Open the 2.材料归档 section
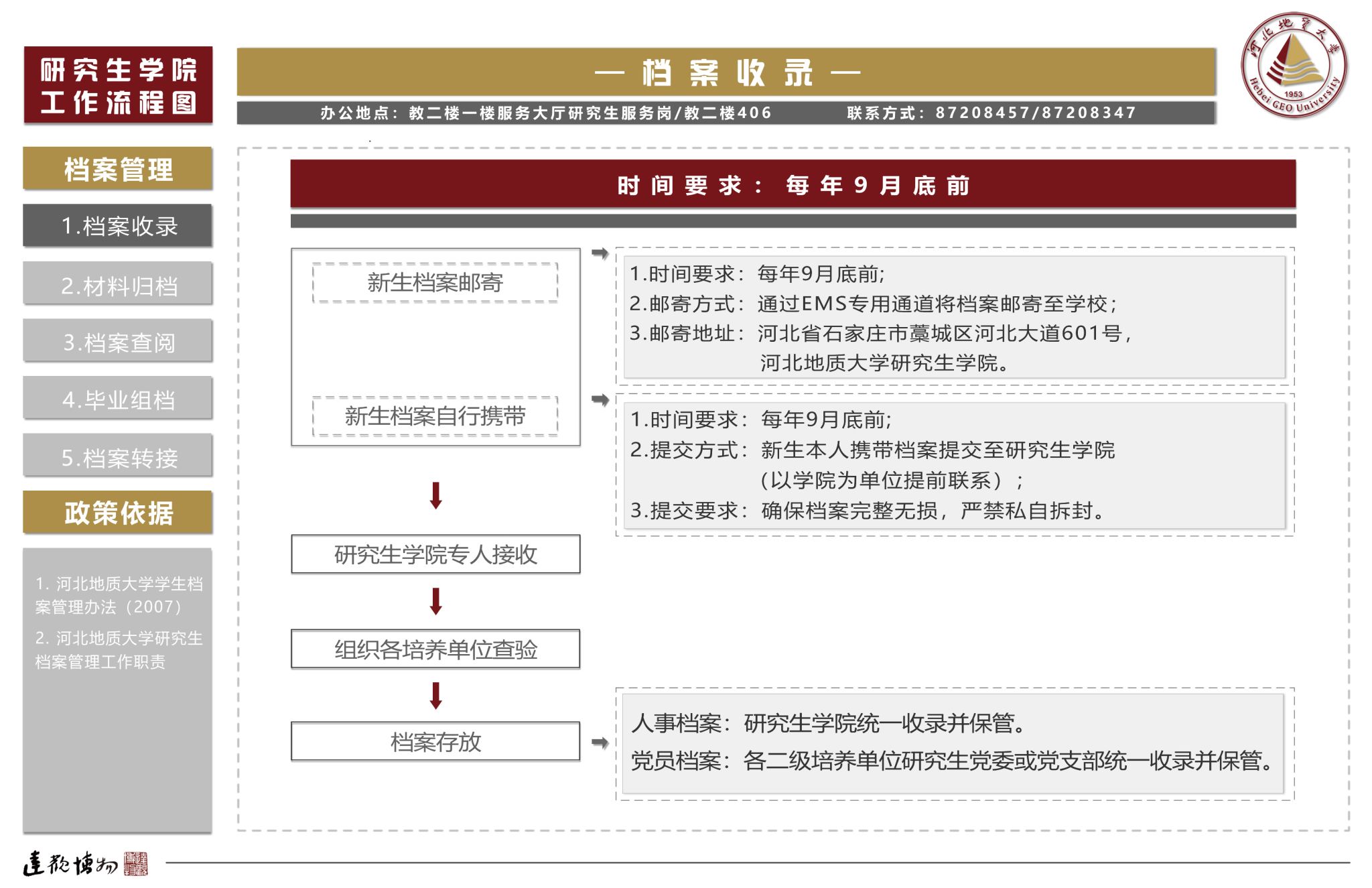Screen dimensions: 1372x888 point(118,284)
